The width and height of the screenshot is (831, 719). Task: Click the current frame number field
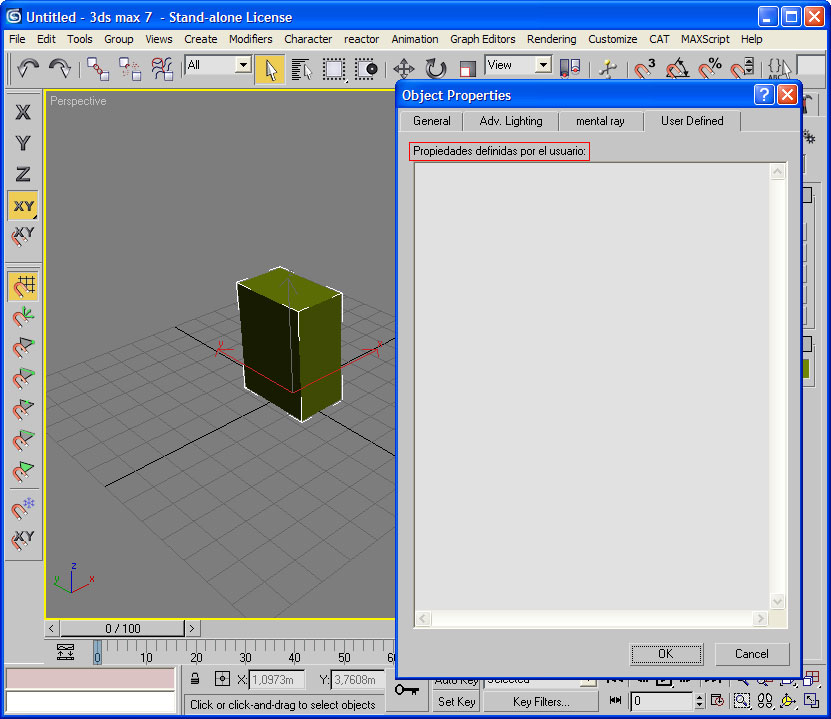pos(662,701)
